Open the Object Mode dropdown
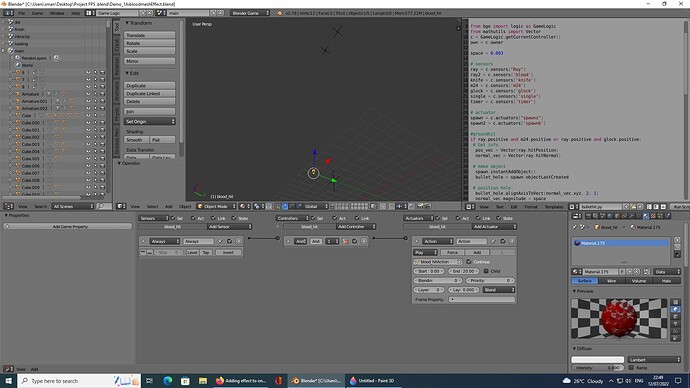 217,206
